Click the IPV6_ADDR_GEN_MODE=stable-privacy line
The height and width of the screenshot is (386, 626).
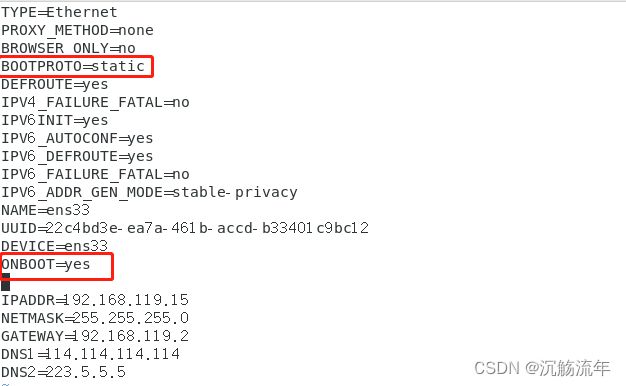(x=149, y=192)
